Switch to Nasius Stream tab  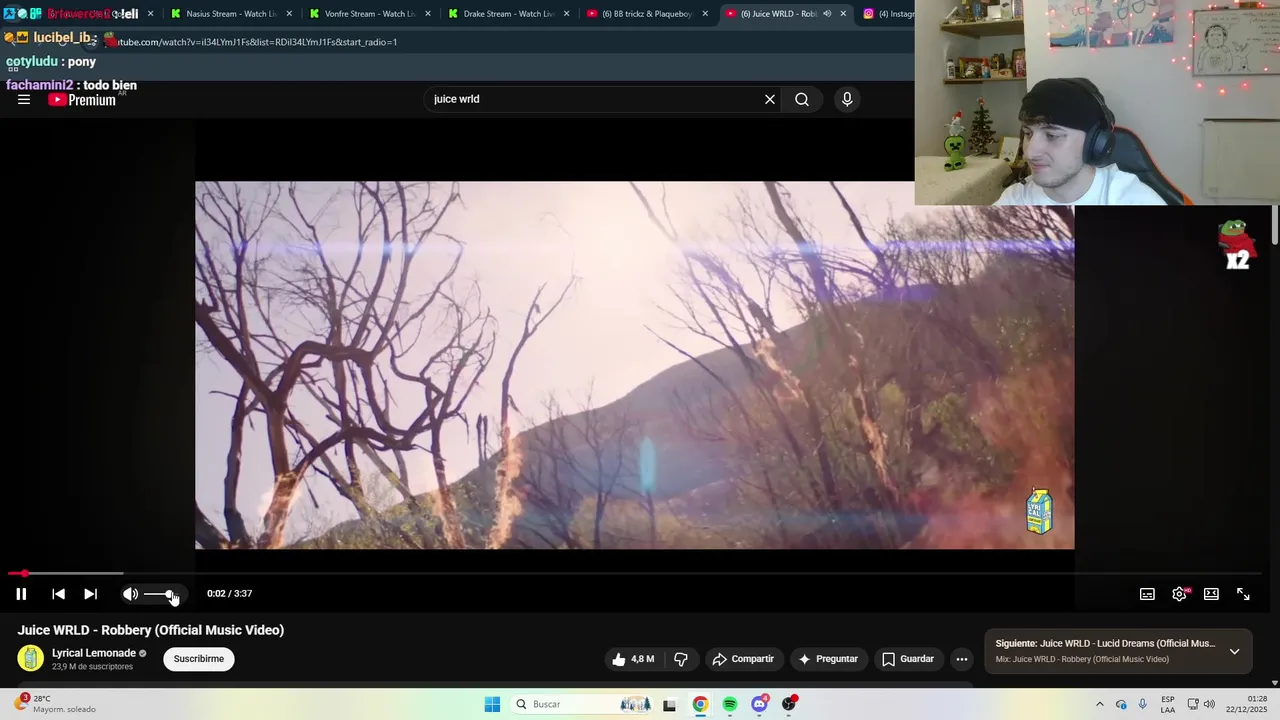point(231,14)
